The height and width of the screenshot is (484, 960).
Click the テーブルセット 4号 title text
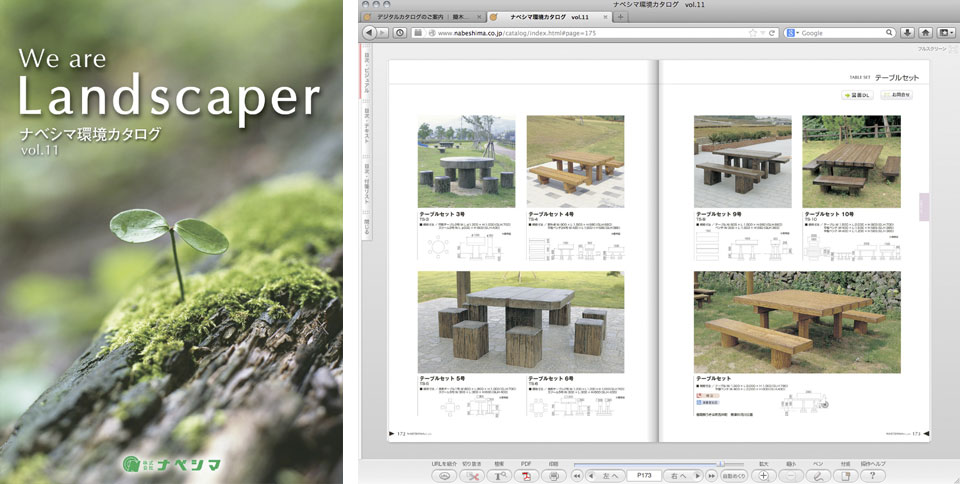tap(551, 215)
